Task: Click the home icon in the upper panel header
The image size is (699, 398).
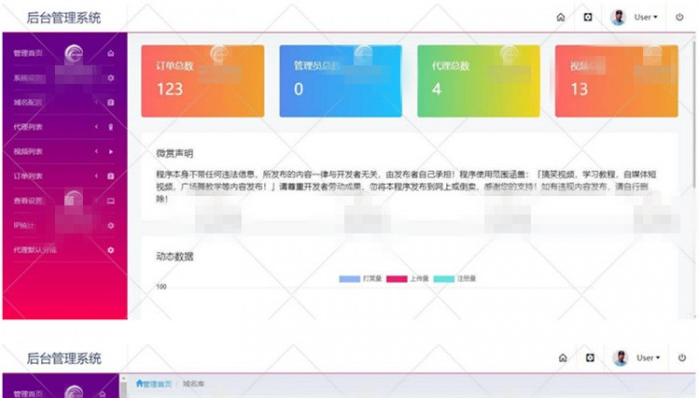Action: click(x=560, y=17)
